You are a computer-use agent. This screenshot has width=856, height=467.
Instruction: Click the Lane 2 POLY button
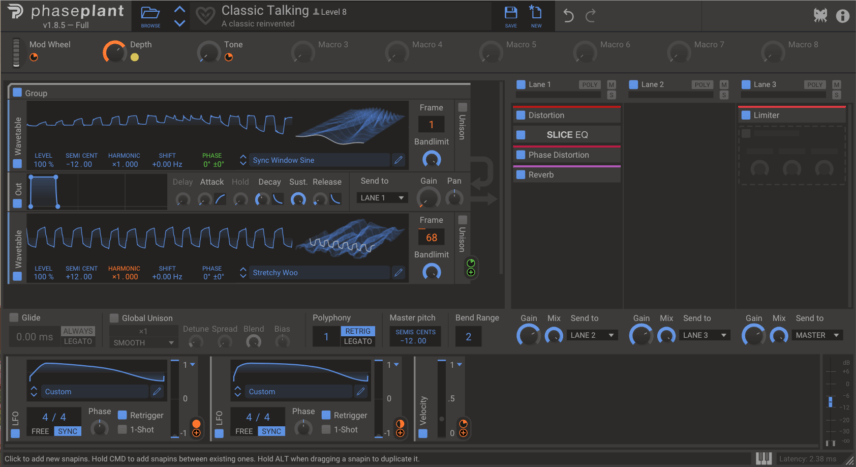702,85
